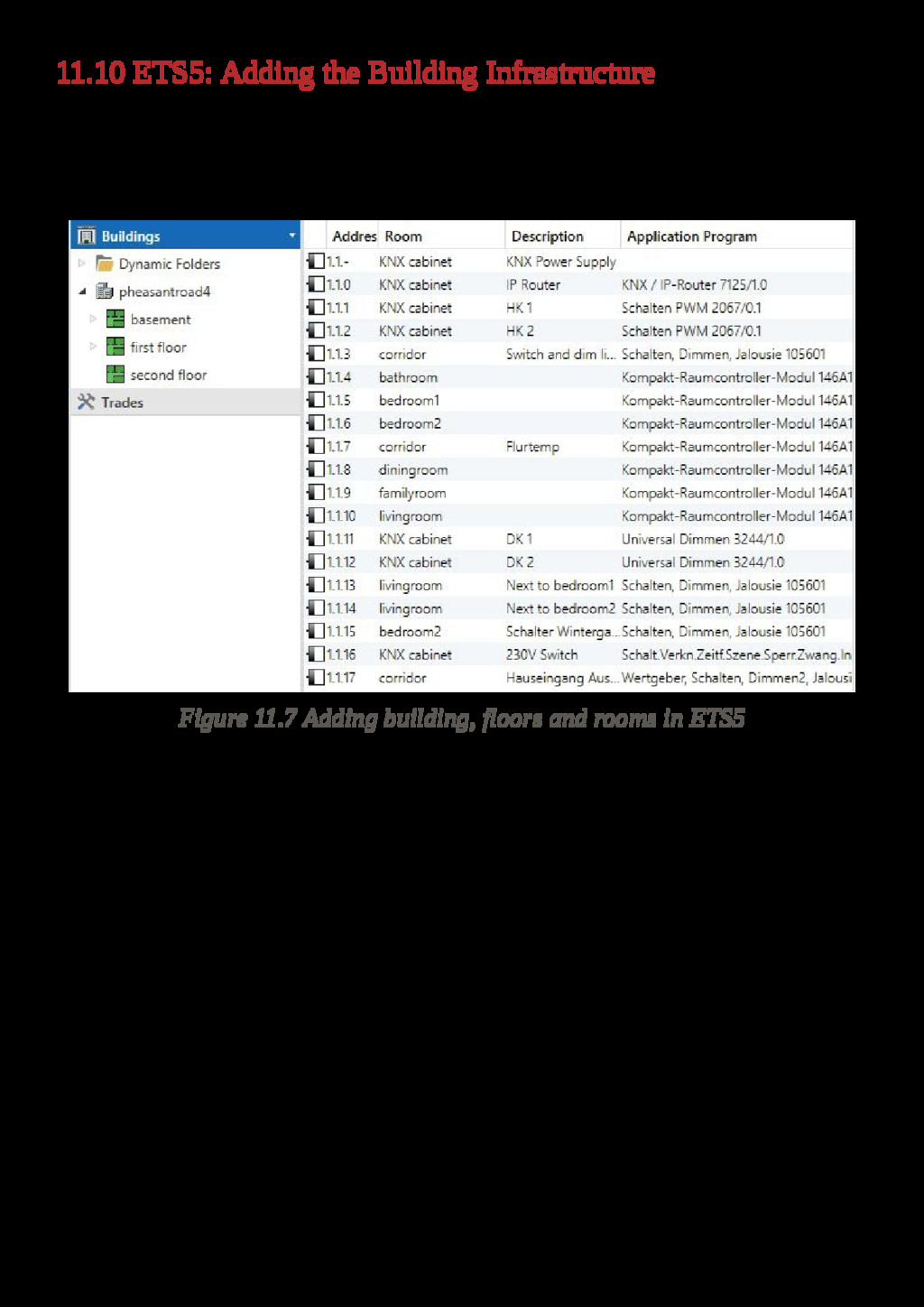Select the 230V Switch description cell
Screen dimensions: 924x1307
click(541, 654)
